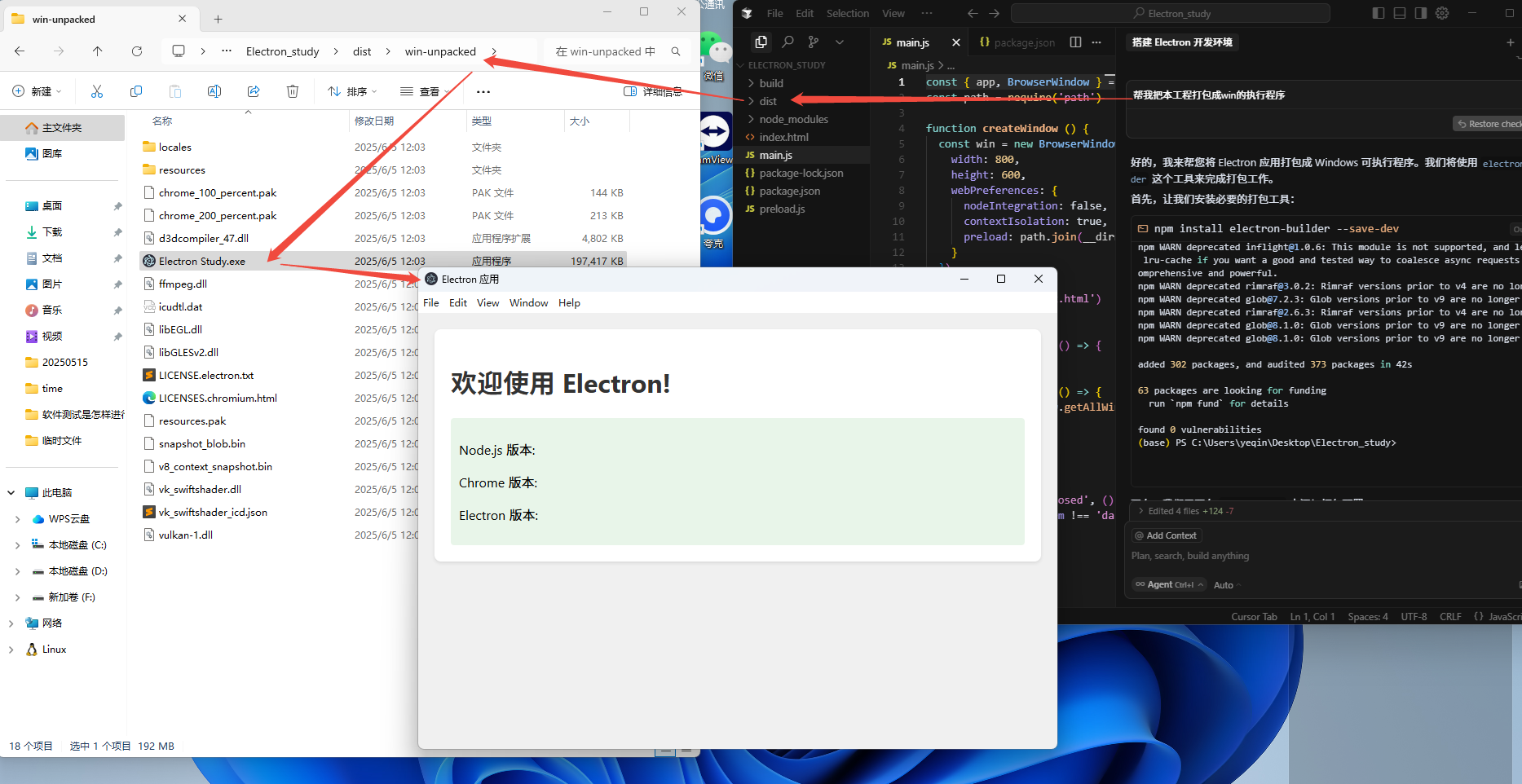This screenshot has height=784, width=1522.
Task: Expand the WPS云盘 tree node
Action: [x=17, y=519]
